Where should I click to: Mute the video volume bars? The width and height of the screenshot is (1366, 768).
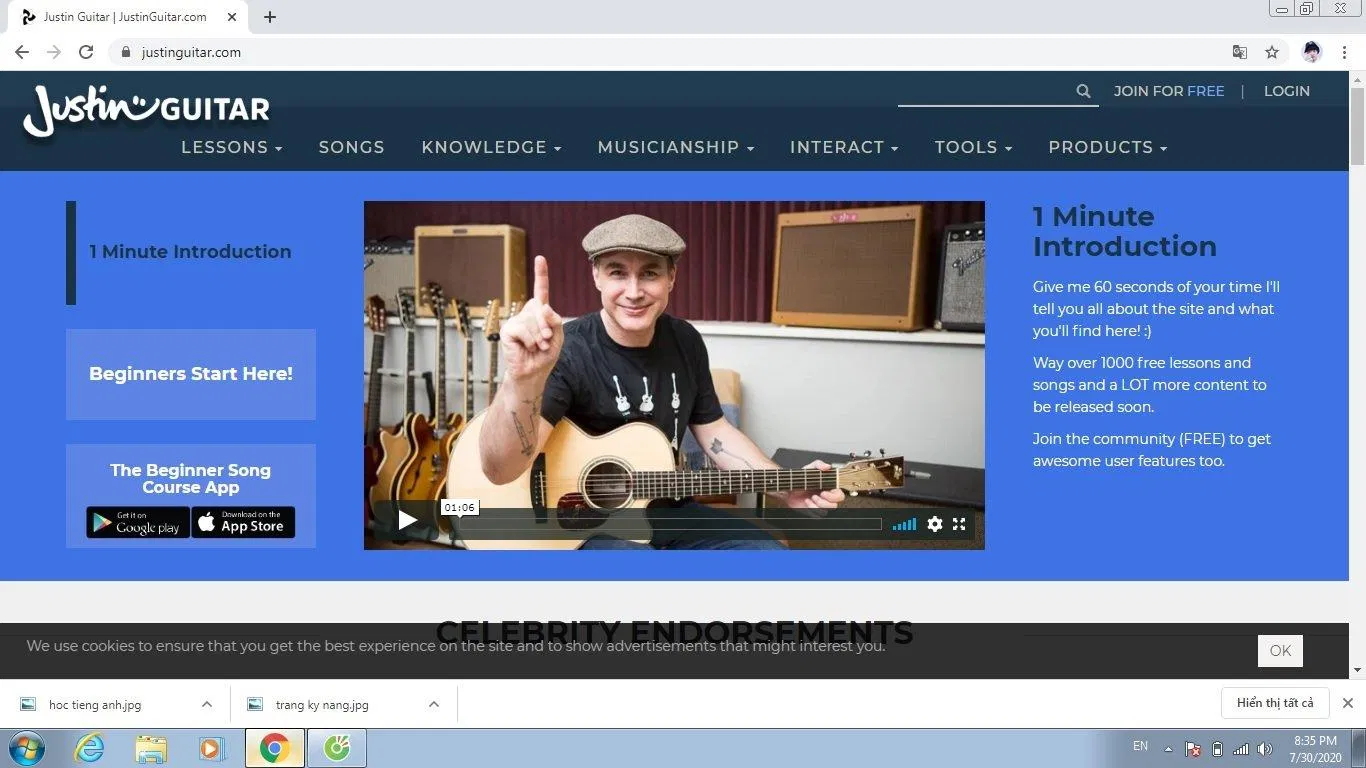[x=904, y=523]
